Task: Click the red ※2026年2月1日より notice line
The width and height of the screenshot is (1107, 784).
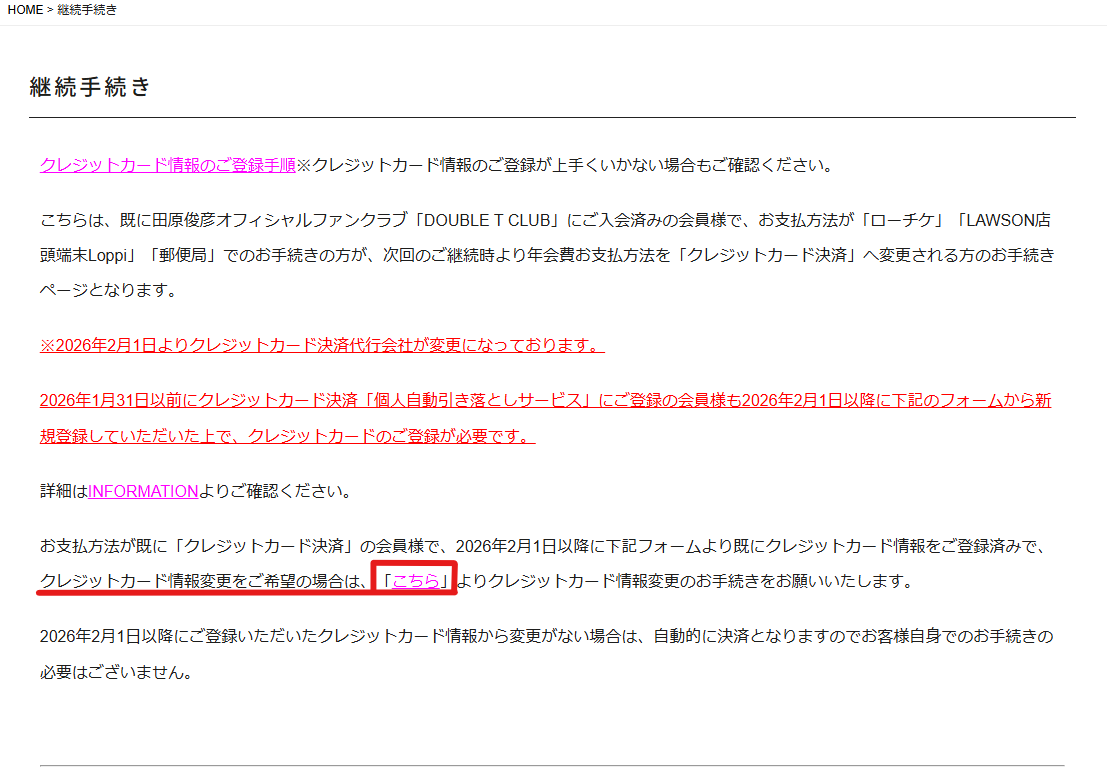Action: coord(321,346)
